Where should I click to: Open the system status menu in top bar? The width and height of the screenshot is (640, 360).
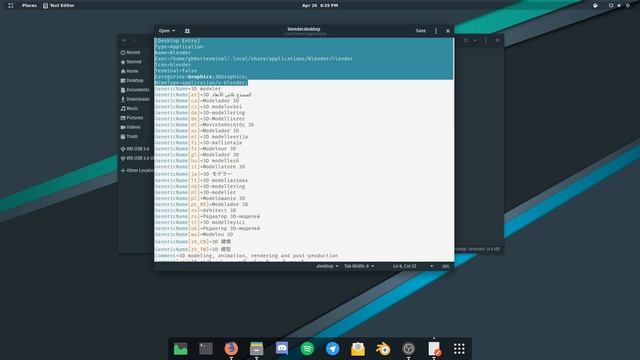619,5
